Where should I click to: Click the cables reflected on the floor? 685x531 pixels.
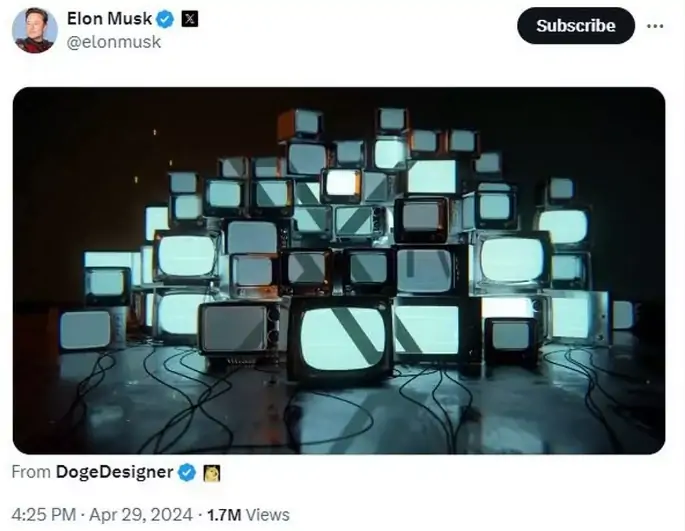coord(339,406)
